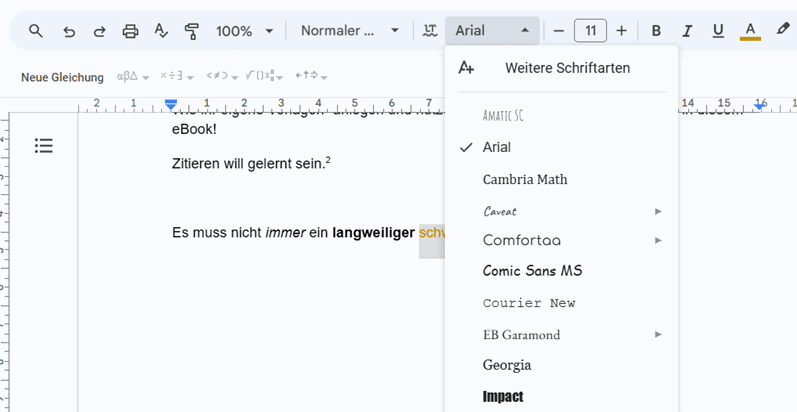
Task: Open the Normaler text style dropdown
Action: pyautogui.click(x=350, y=31)
